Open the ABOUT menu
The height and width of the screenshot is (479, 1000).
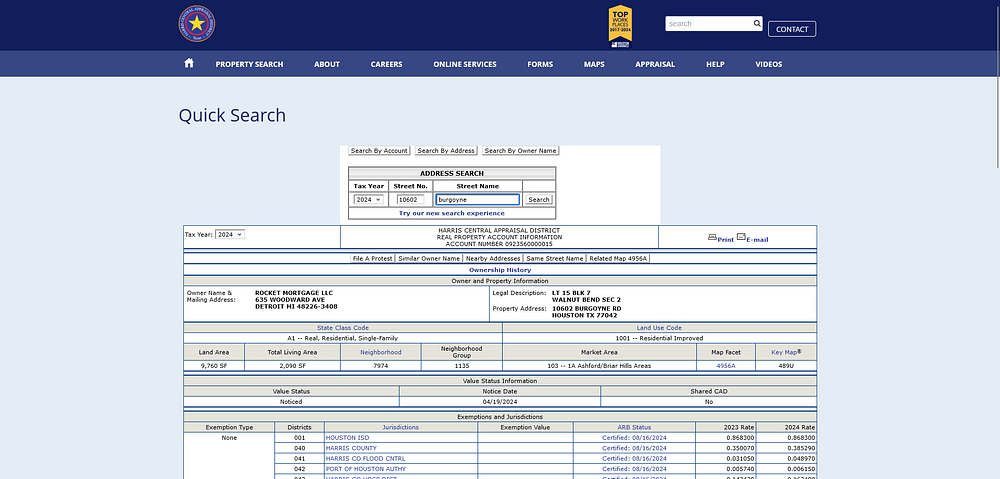(x=327, y=64)
